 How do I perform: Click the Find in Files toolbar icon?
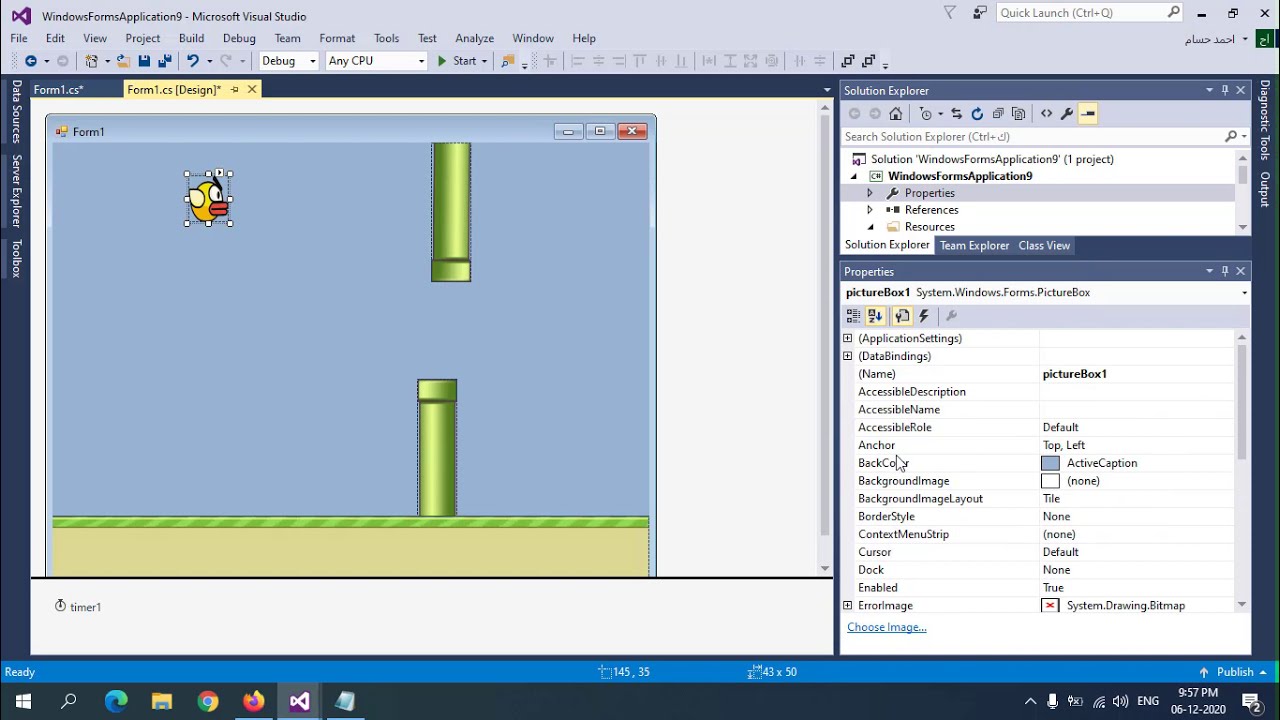508,61
